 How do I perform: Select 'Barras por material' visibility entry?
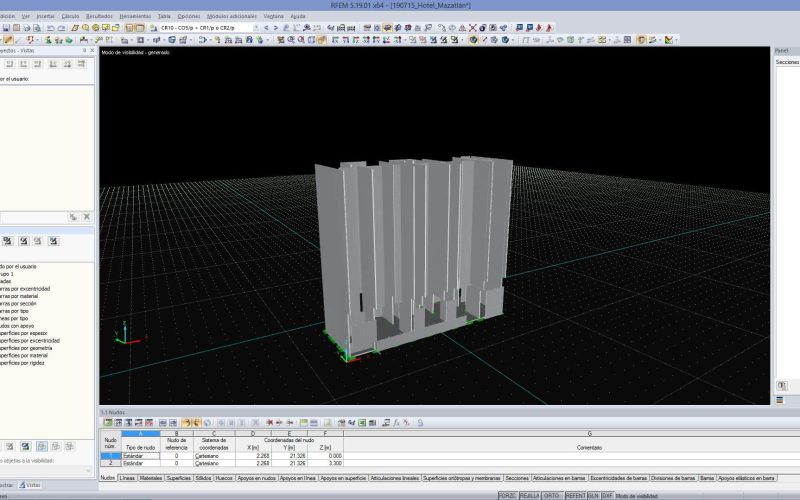[x=19, y=296]
